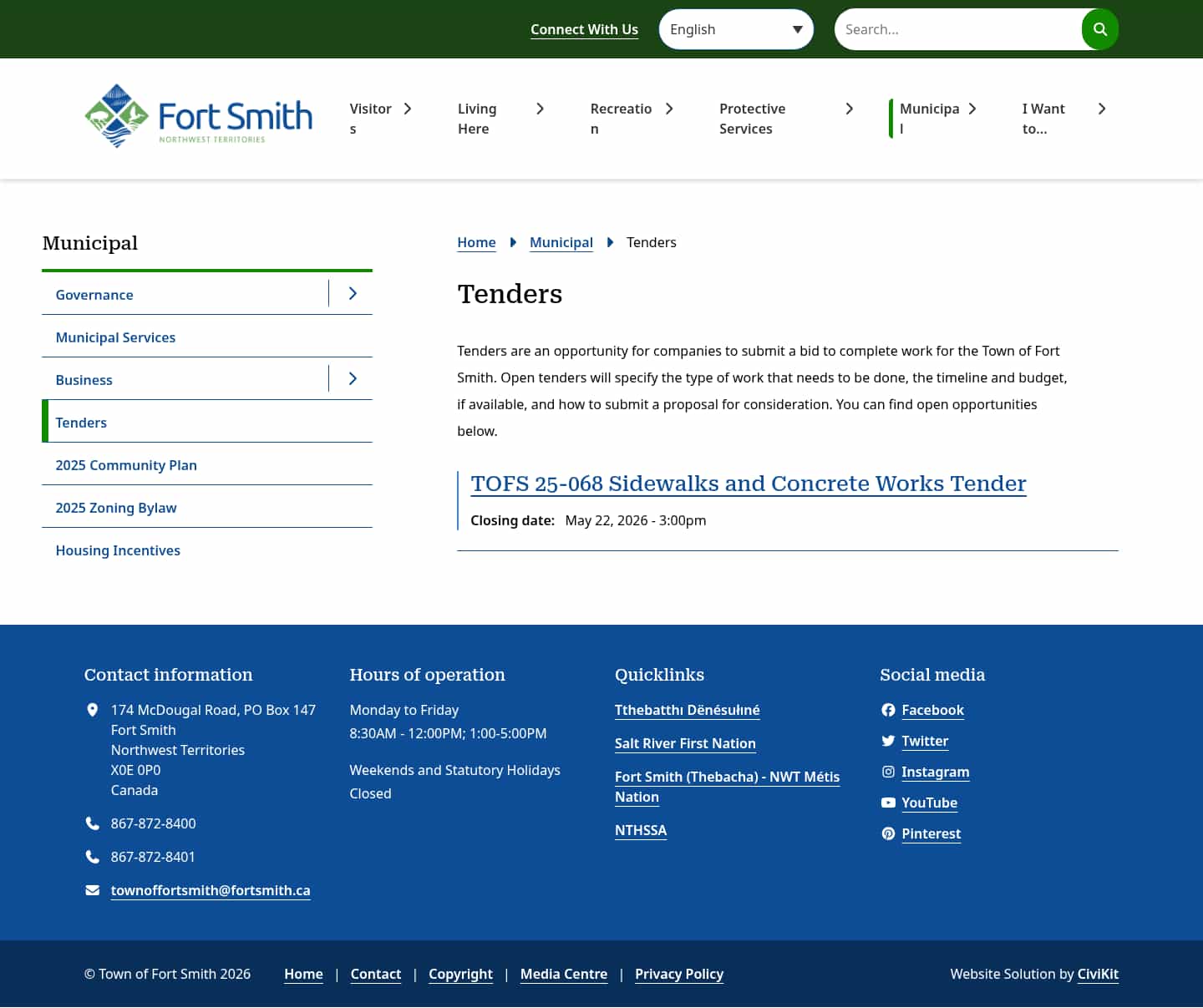Click the Fort Smith logo
The image size is (1203, 1008).
coord(199,116)
